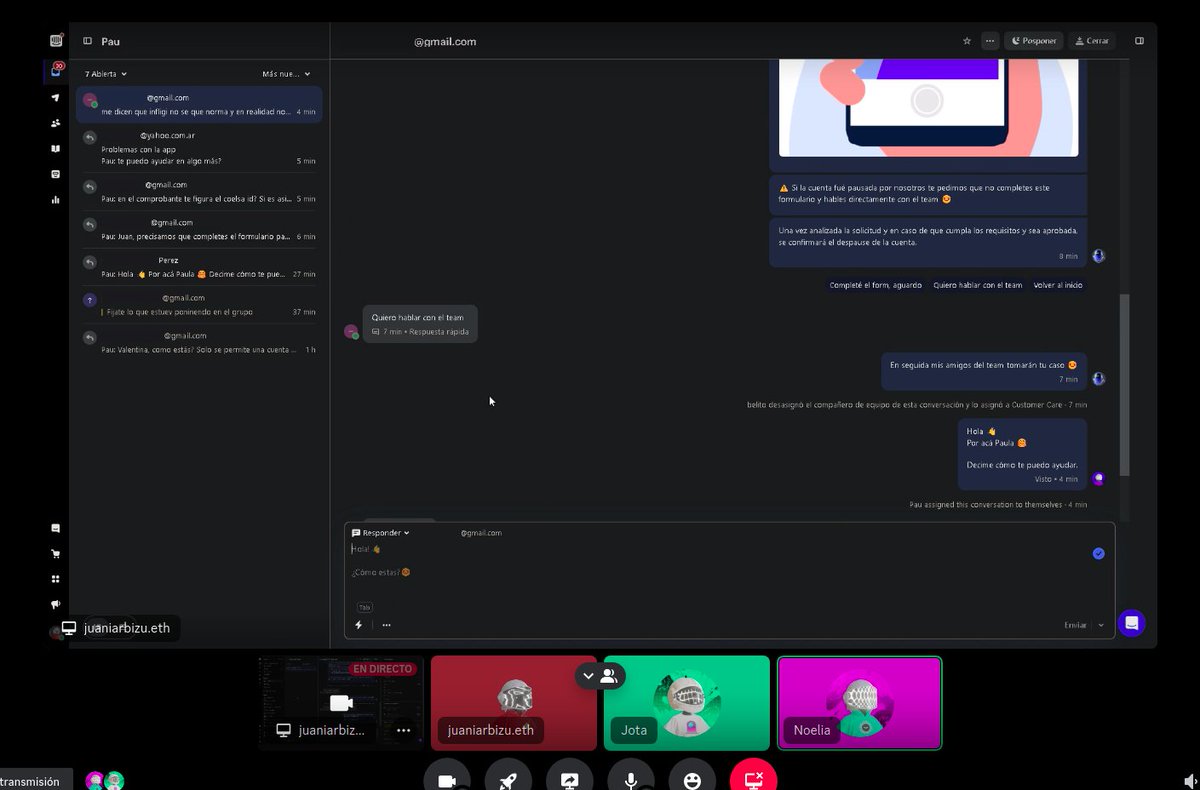Open the Messenger chat icon in lower sidebar

pyautogui.click(x=56, y=528)
